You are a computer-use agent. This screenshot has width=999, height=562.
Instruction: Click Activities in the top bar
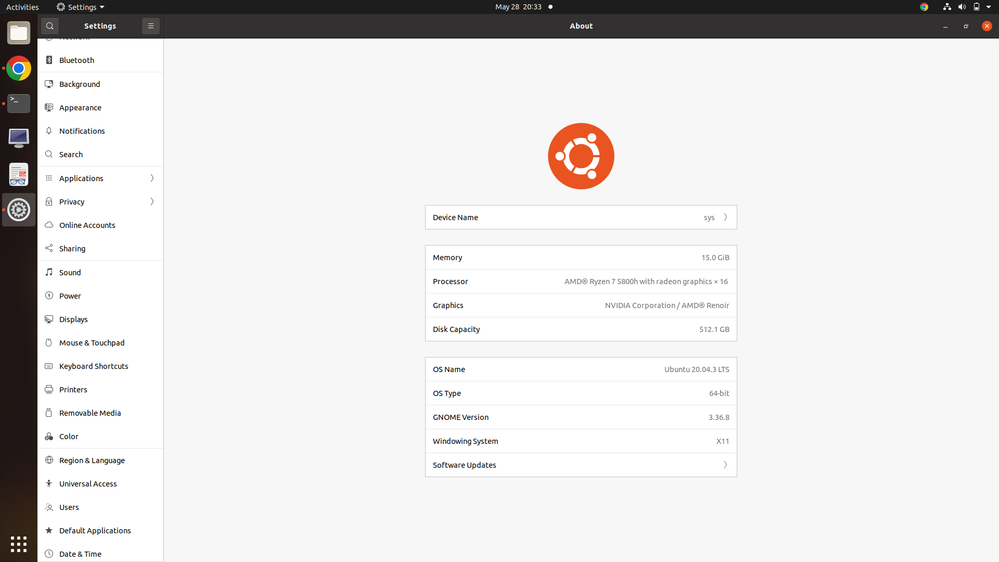[x=22, y=7]
